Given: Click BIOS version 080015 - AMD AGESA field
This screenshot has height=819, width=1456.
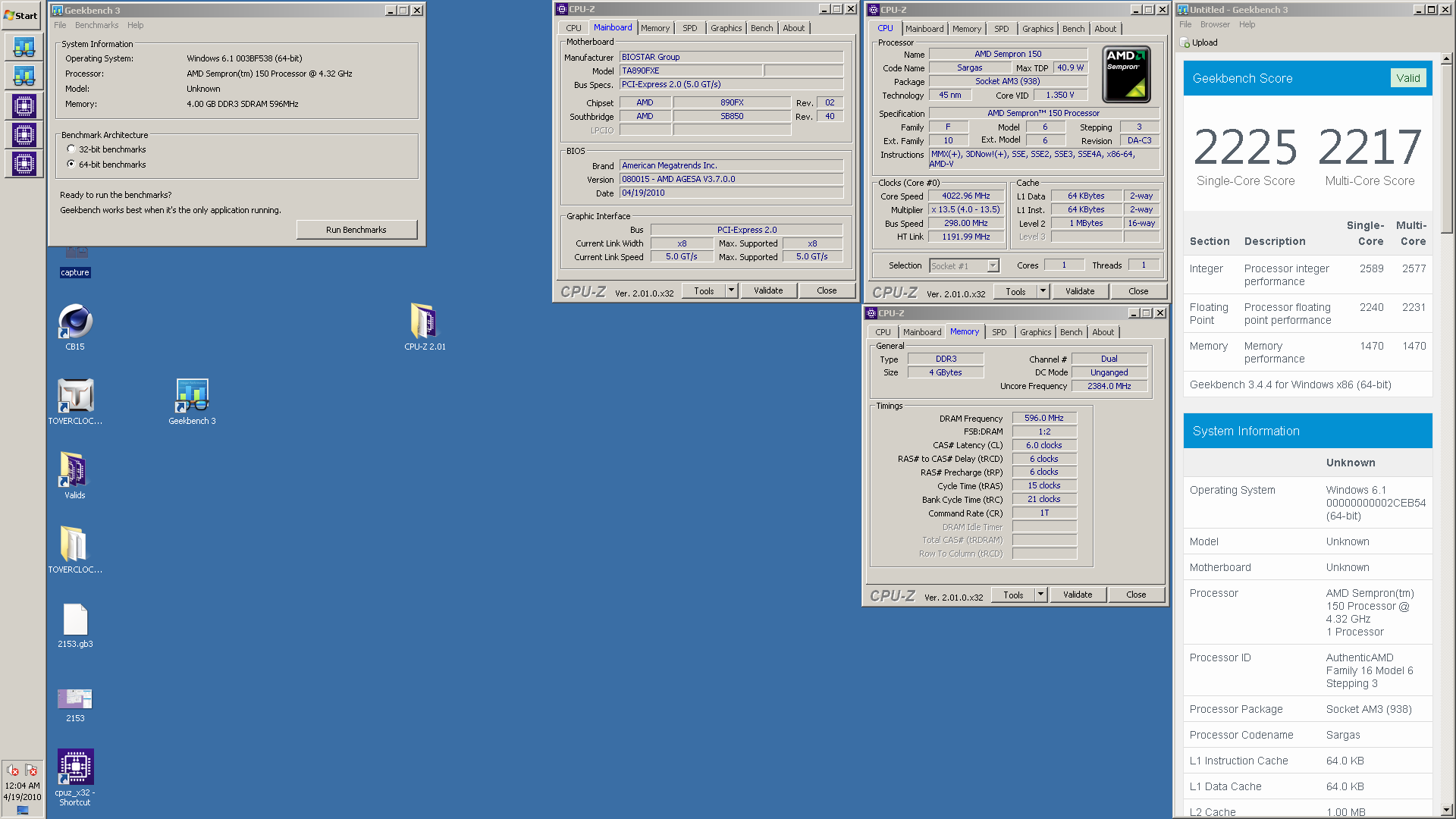Looking at the screenshot, I should tap(731, 179).
